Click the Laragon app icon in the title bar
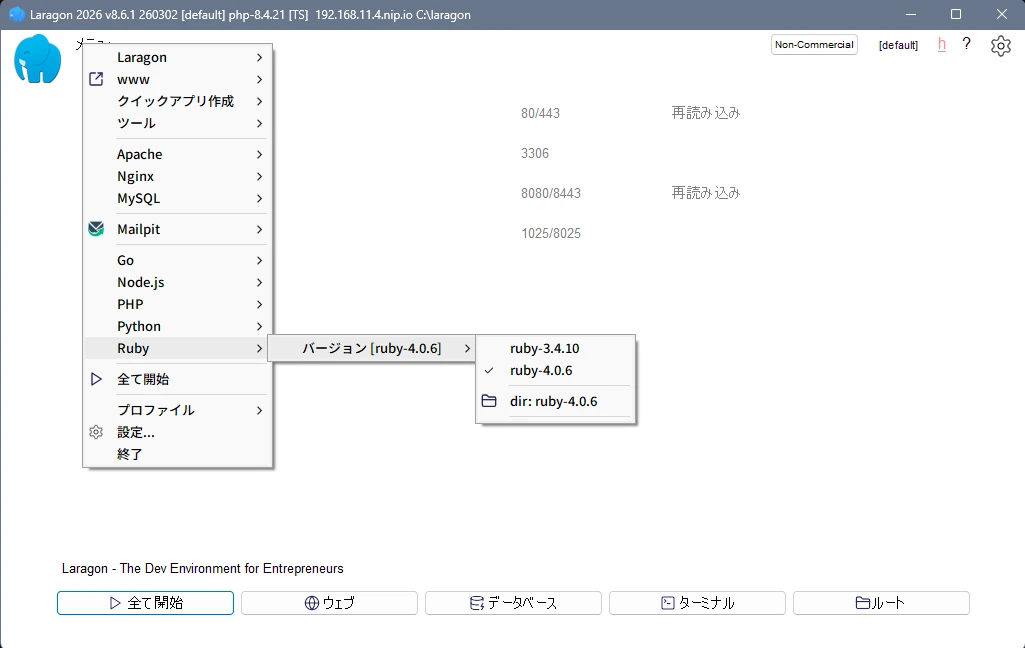 pyautogui.click(x=17, y=14)
